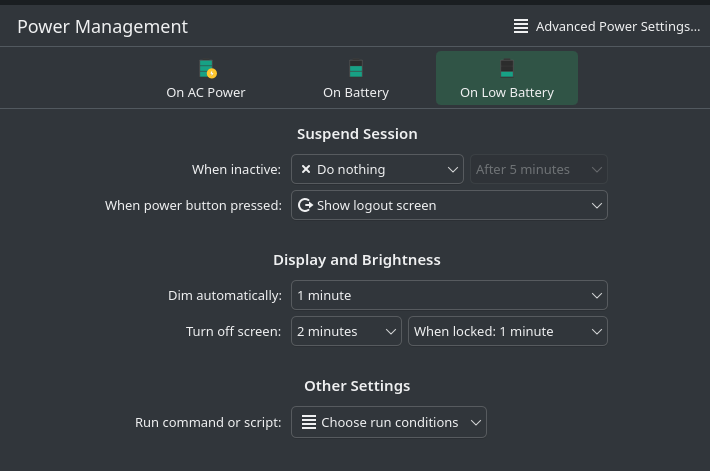The height and width of the screenshot is (471, 710).
Task: Switch to the On Battery tab
Action: coord(356,79)
